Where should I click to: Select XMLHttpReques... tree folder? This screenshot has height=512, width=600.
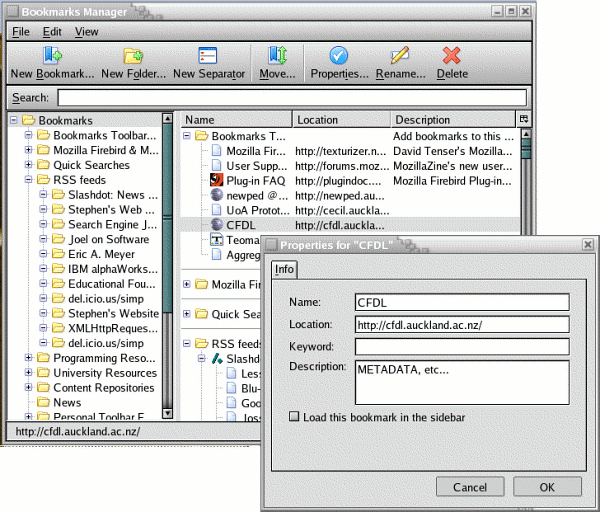[113, 328]
